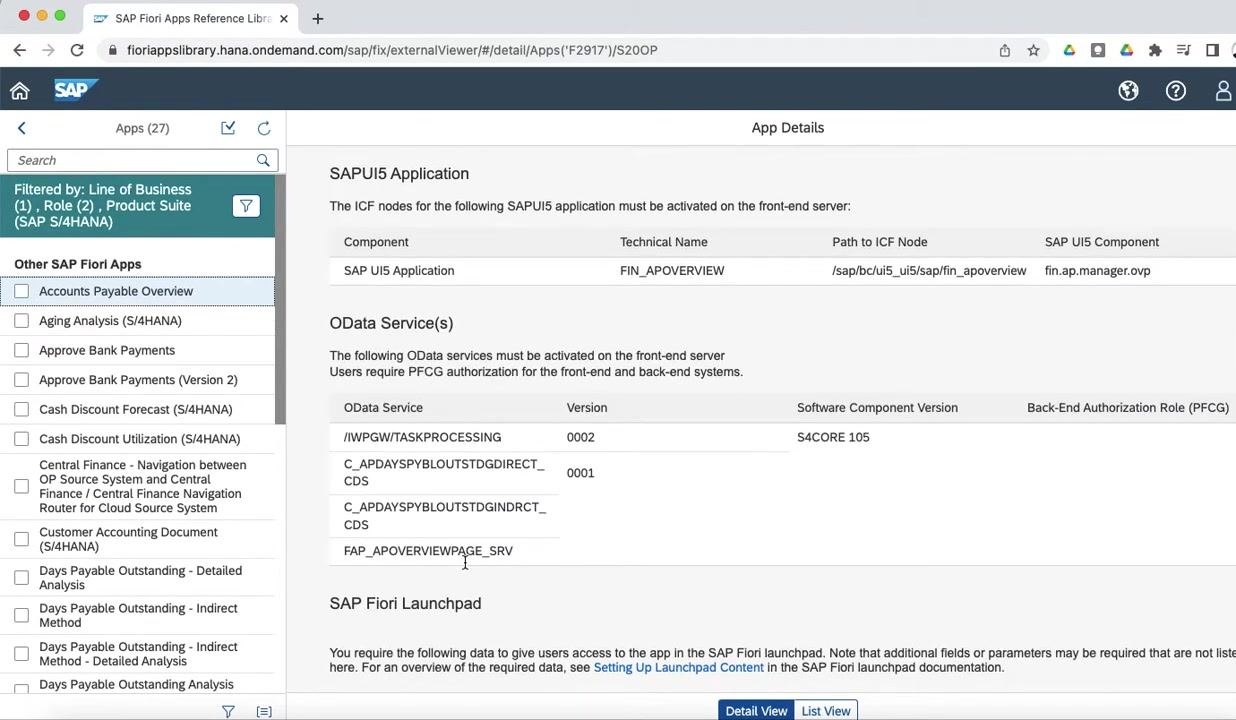Open the Google Drive extension icon
The image size is (1236, 720).
pos(1069,50)
